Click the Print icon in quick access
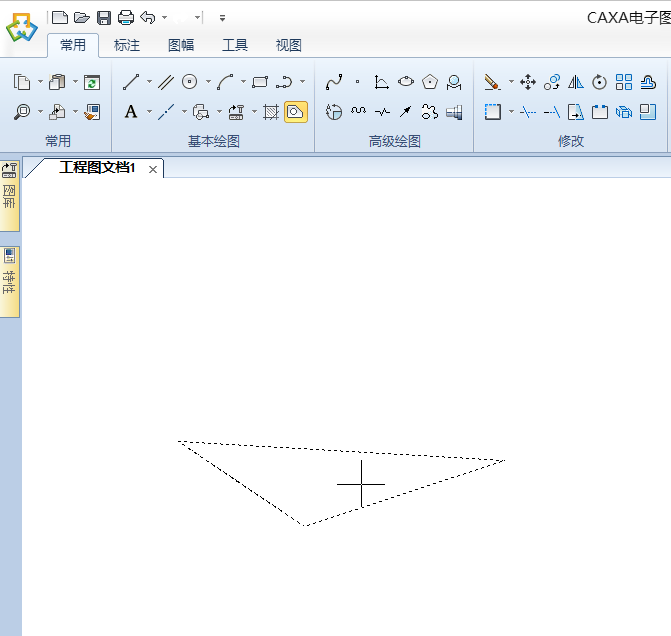 click(126, 18)
